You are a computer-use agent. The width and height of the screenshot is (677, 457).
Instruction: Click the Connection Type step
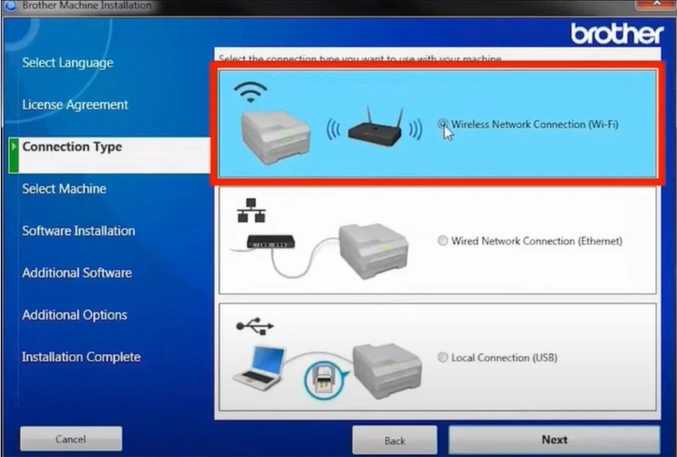coord(72,147)
